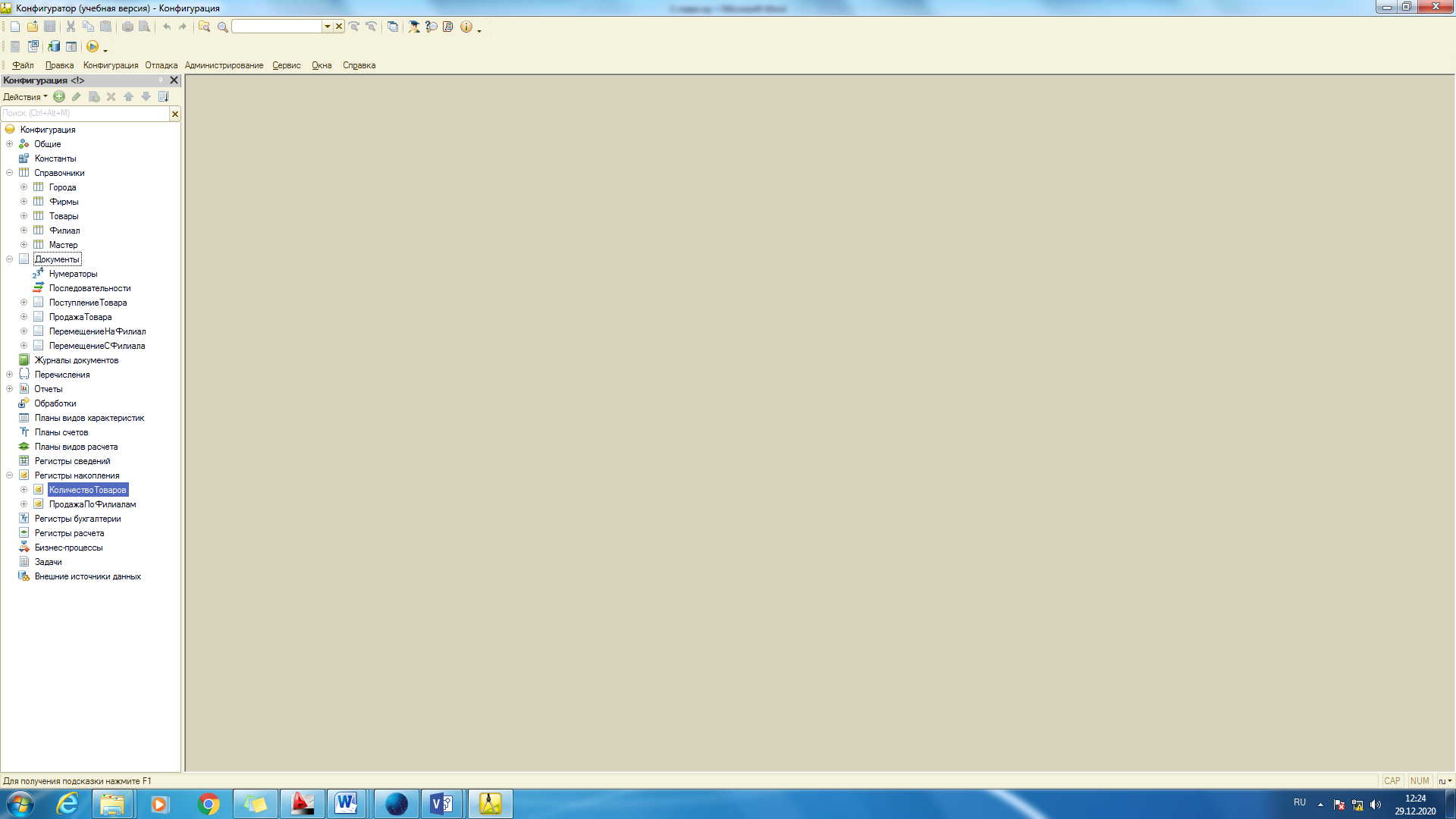
Task: Click the sort list icon in tree toolbar
Action: point(163,97)
